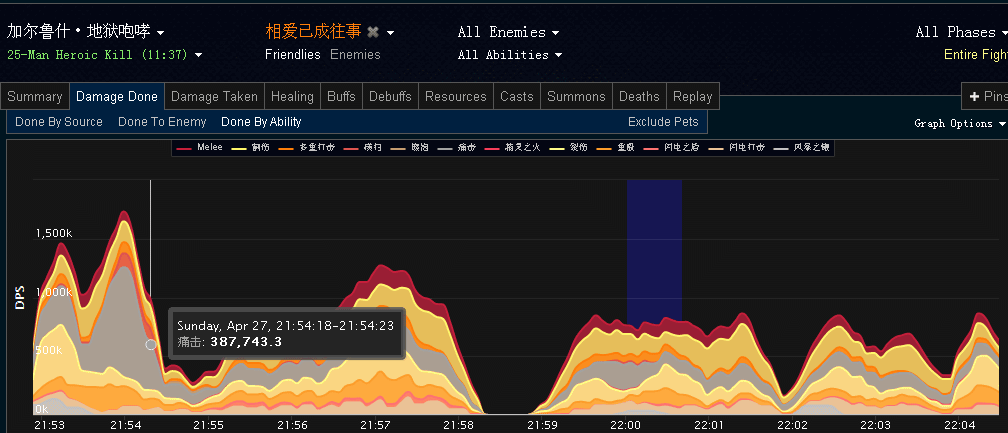Toggle the 痛击 series in the legend
Image resolution: width=1008 pixels, height=433 pixels.
[x=458, y=148]
